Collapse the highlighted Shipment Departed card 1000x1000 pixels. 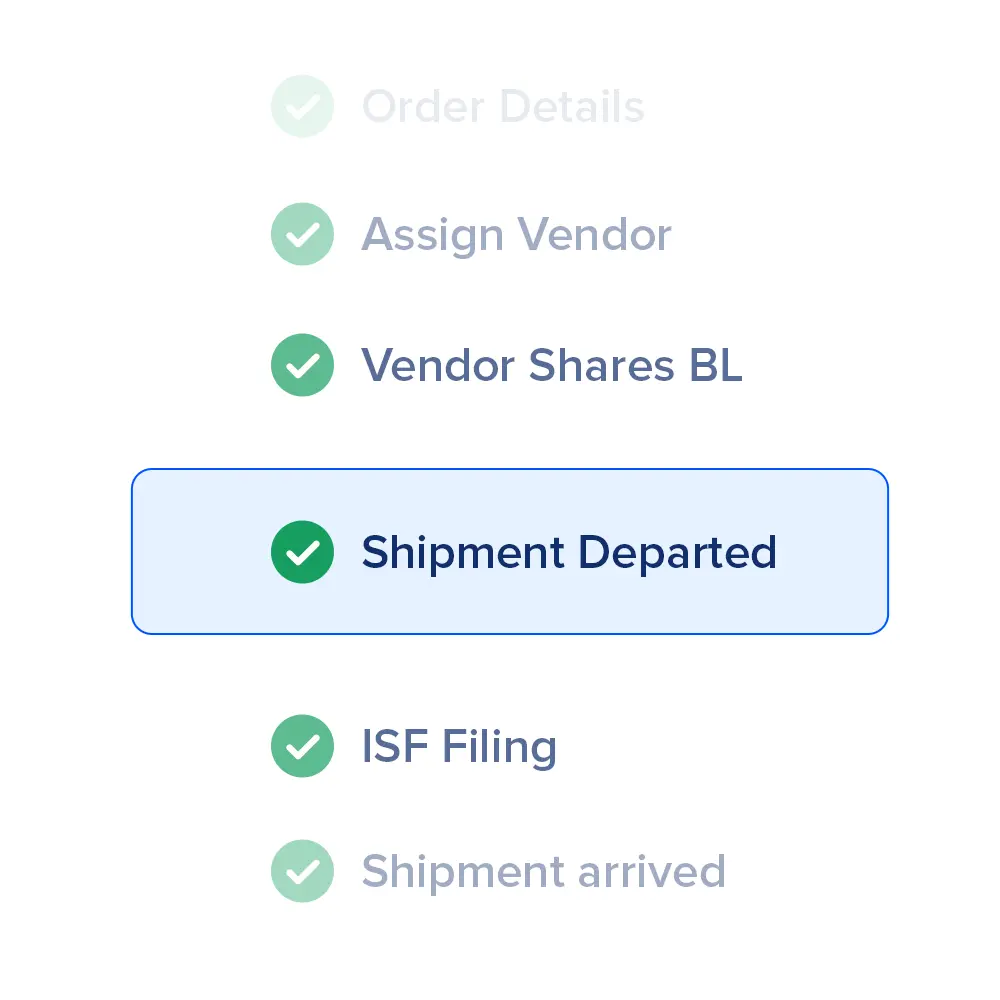(x=509, y=551)
